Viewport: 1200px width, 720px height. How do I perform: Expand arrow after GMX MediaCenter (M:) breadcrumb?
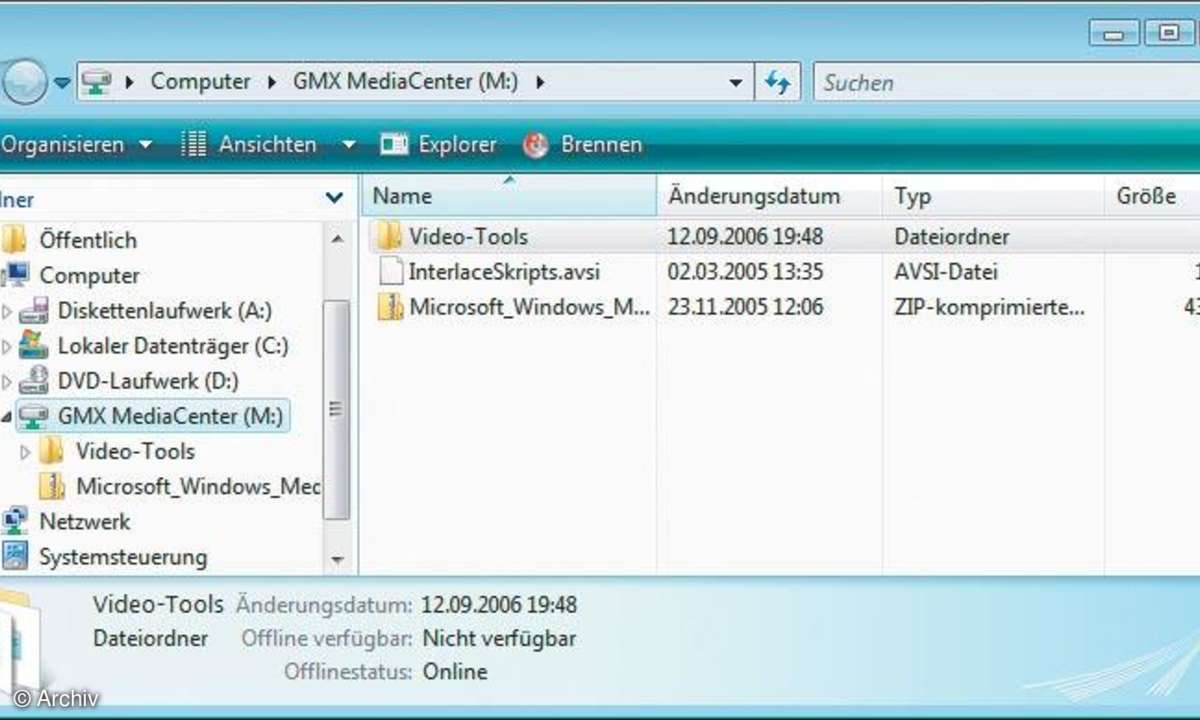pyautogui.click(x=541, y=82)
